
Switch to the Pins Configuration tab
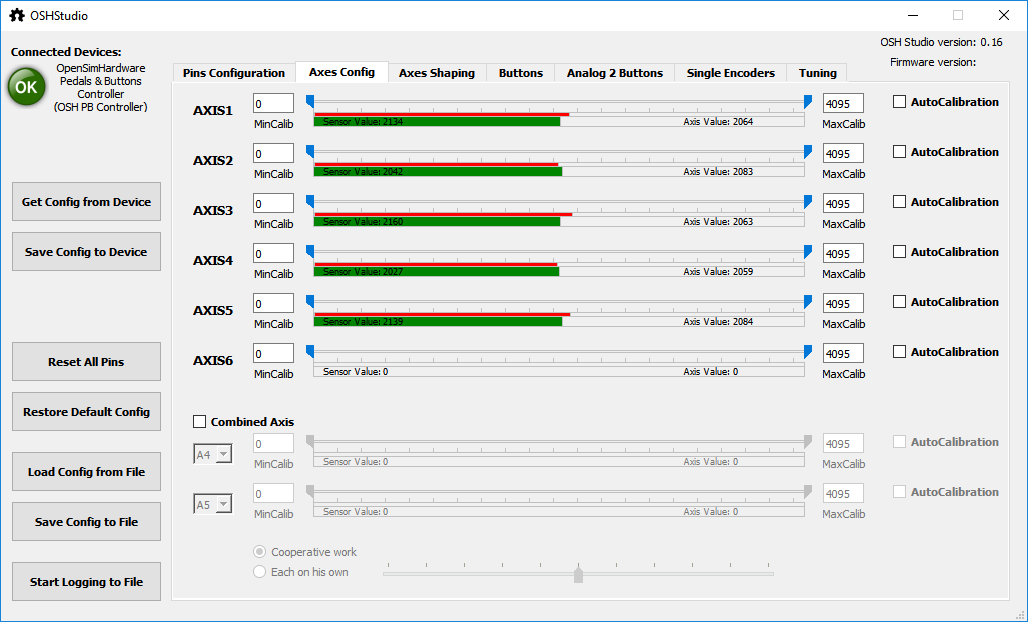(234, 73)
